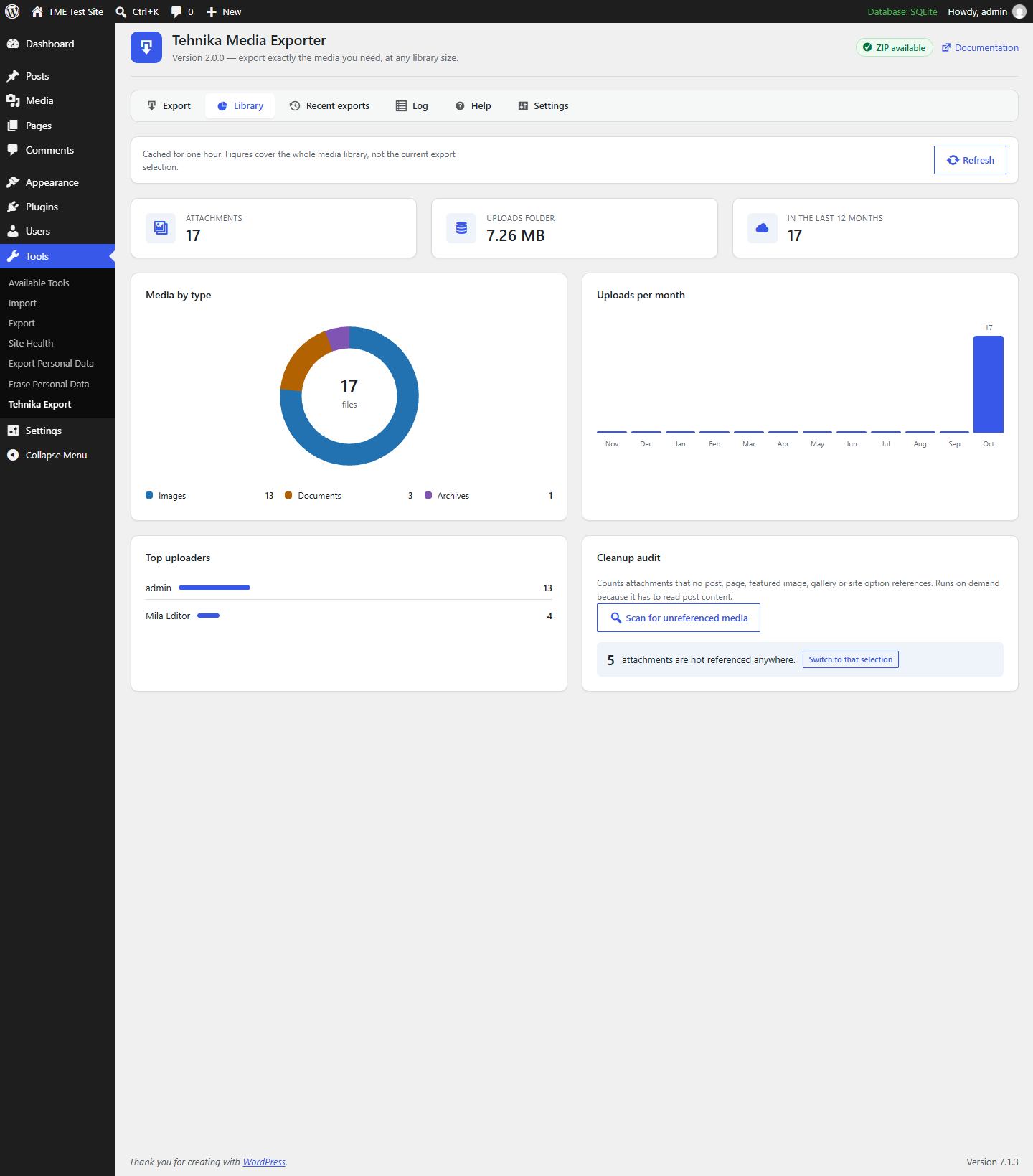Image resolution: width=1033 pixels, height=1176 pixels.
Task: Click the Pages icon in sidebar
Action: point(13,126)
